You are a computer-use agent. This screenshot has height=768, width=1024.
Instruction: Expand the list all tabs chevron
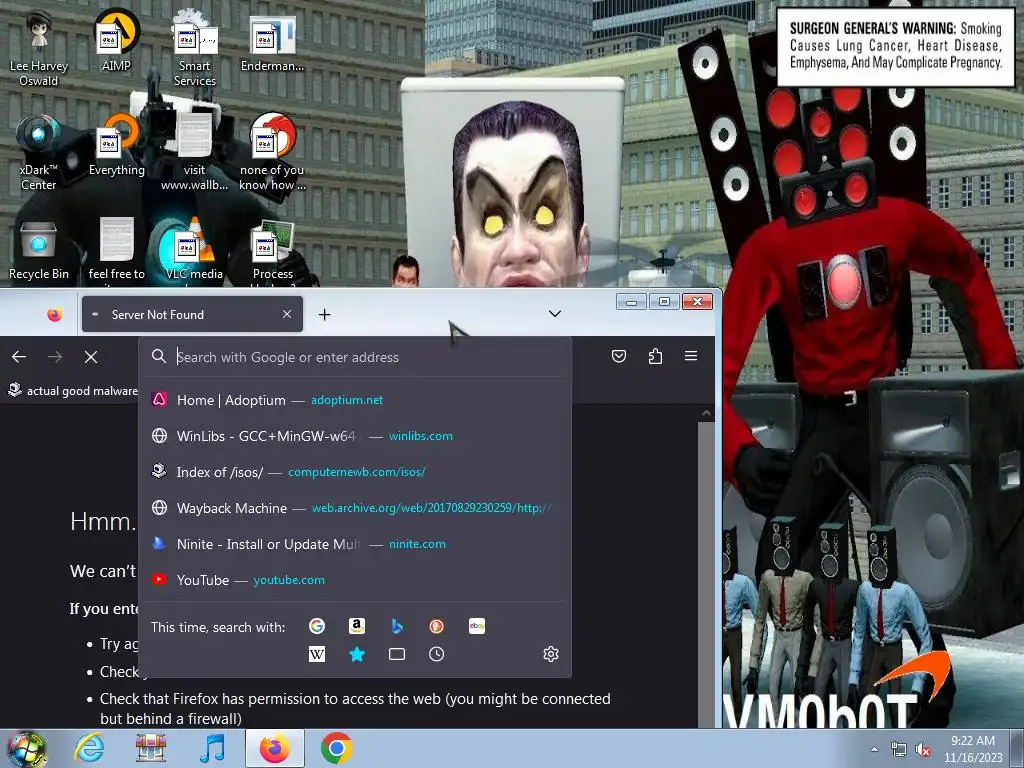point(554,313)
